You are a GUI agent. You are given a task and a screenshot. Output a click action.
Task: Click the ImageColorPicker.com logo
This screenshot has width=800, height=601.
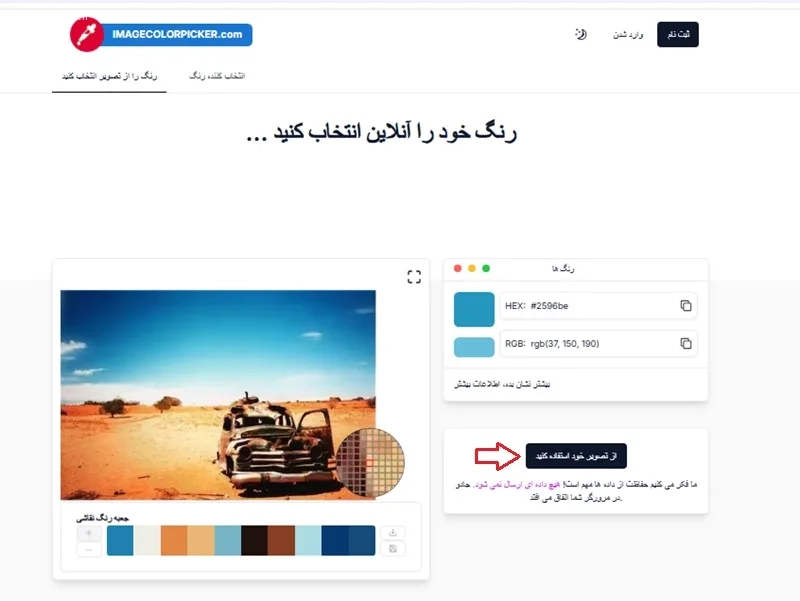pyautogui.click(x=160, y=34)
